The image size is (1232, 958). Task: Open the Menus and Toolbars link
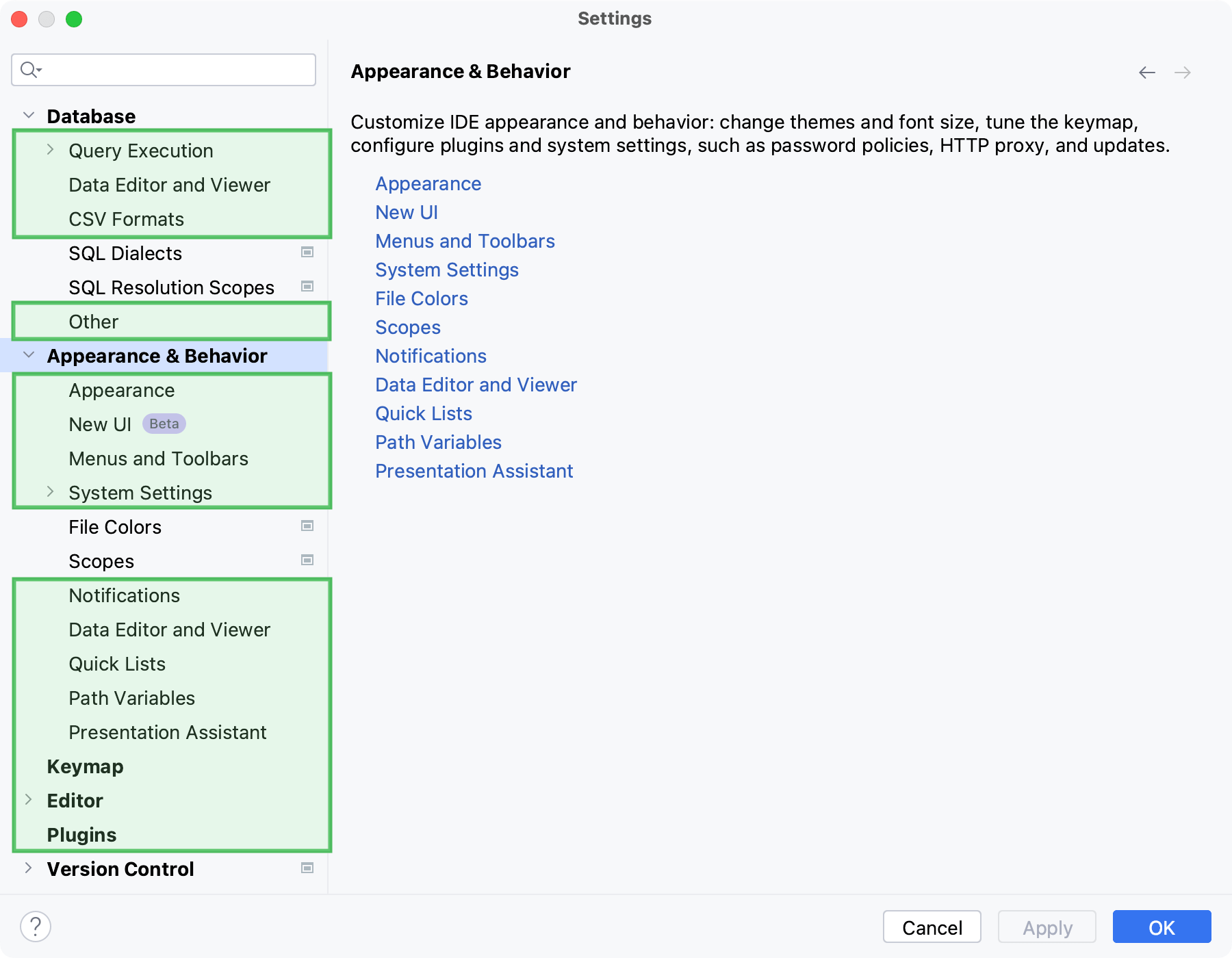(465, 242)
